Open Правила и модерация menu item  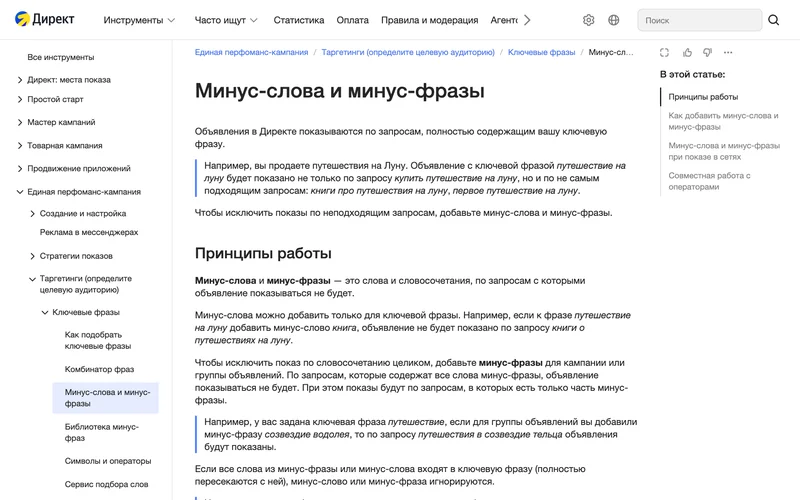pos(430,20)
